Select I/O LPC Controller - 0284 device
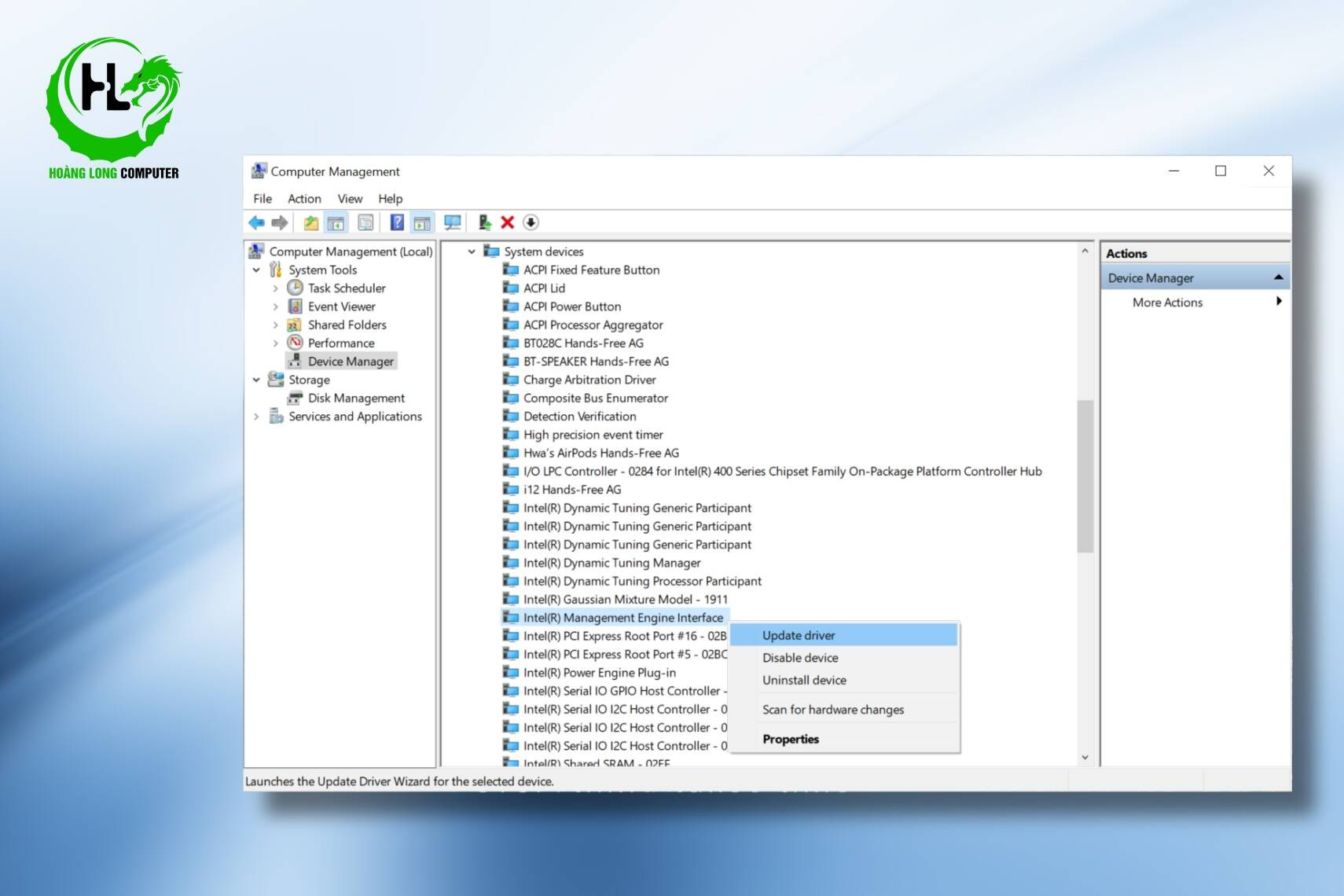This screenshot has height=896, width=1344. (x=783, y=471)
